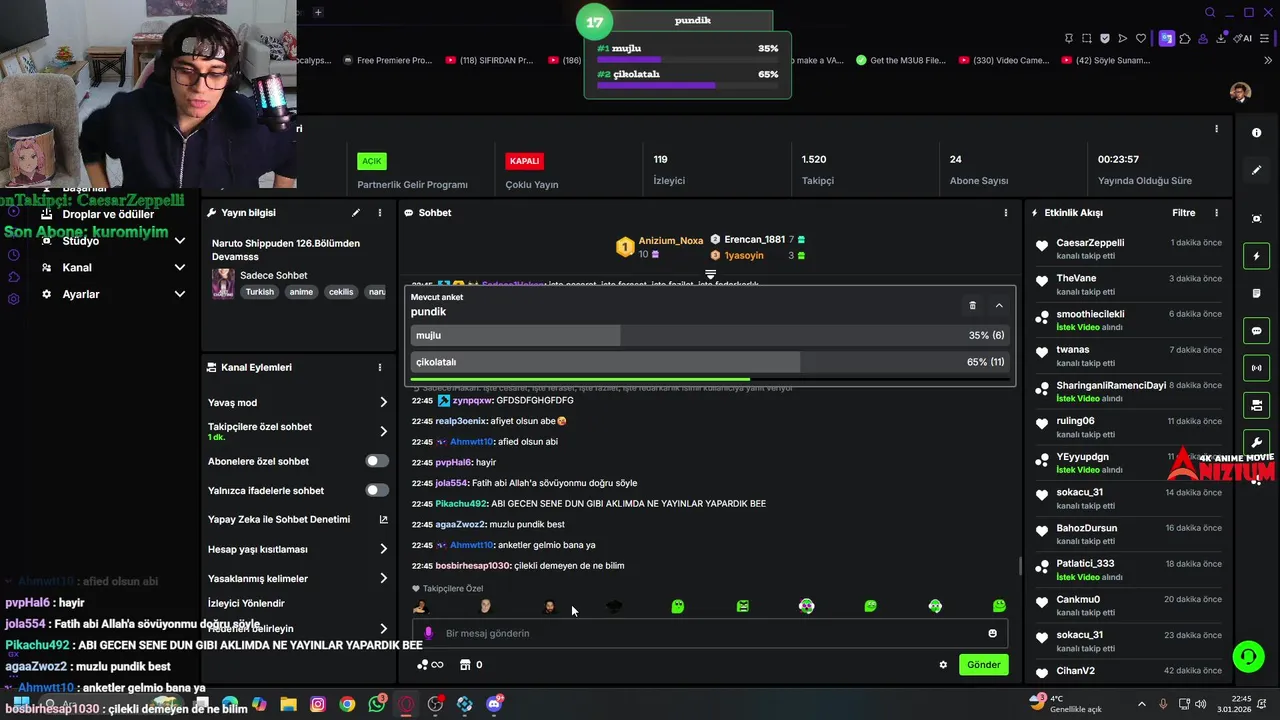Open the green headset support button
1280x720 pixels.
[1248, 657]
